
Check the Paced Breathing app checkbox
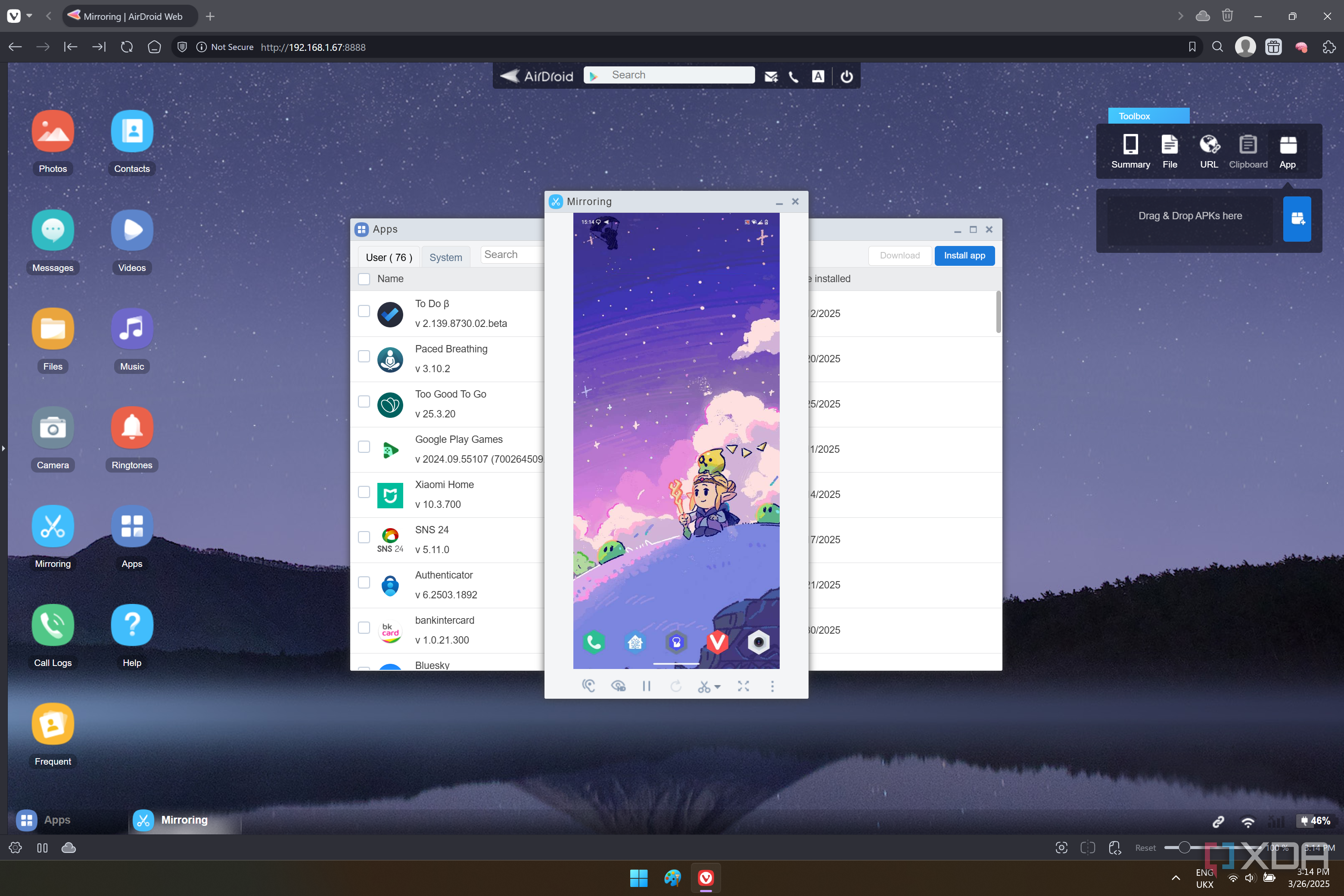coord(364,356)
